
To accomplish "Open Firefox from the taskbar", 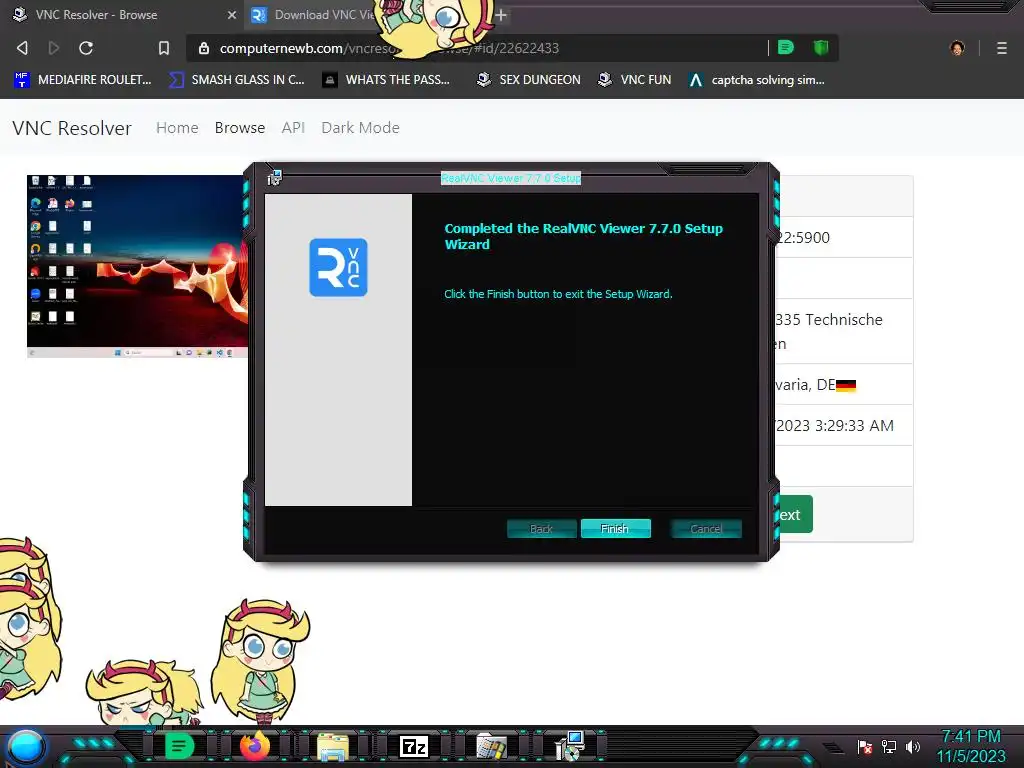I will 255,746.
